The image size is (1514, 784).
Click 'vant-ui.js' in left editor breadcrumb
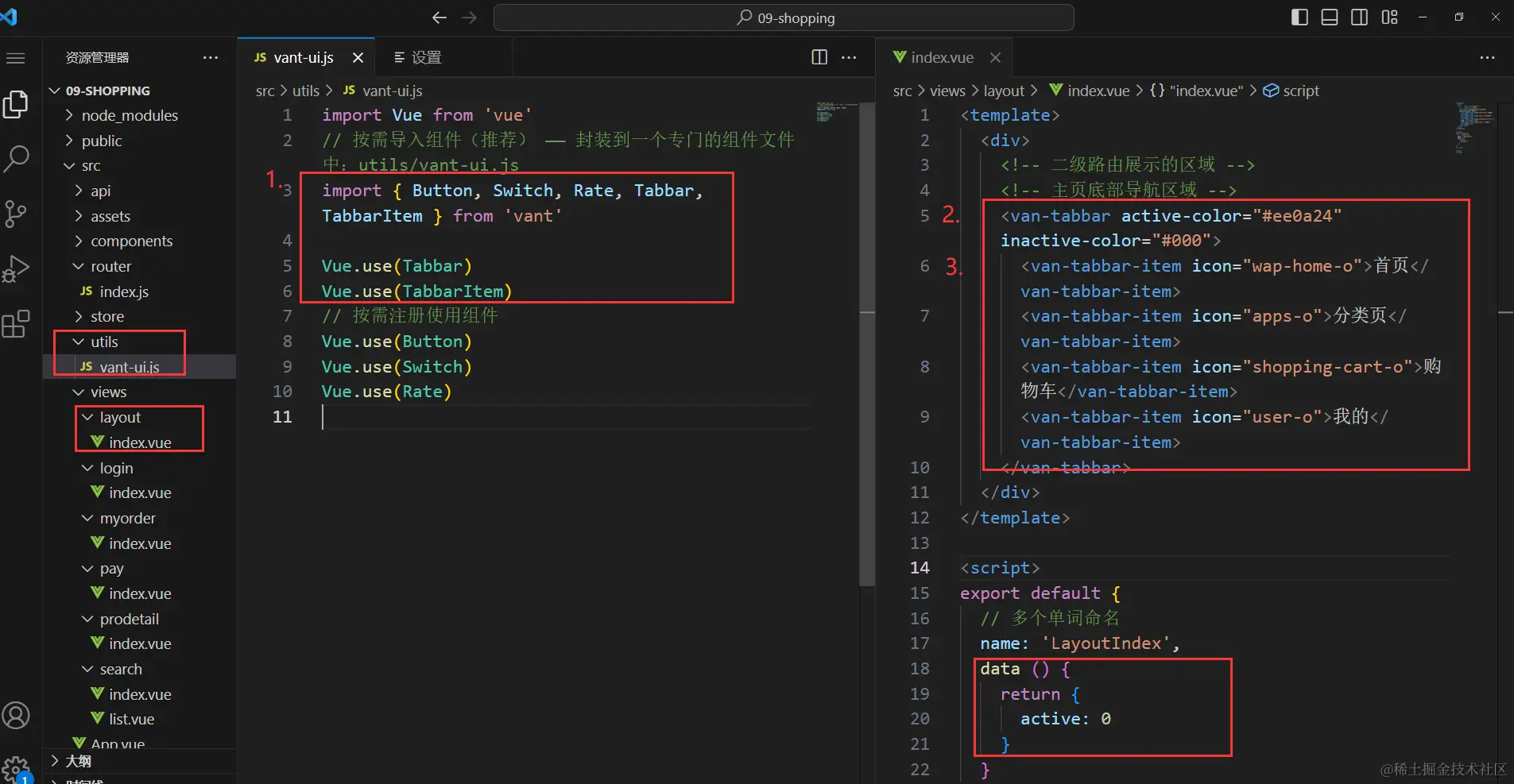(x=392, y=91)
